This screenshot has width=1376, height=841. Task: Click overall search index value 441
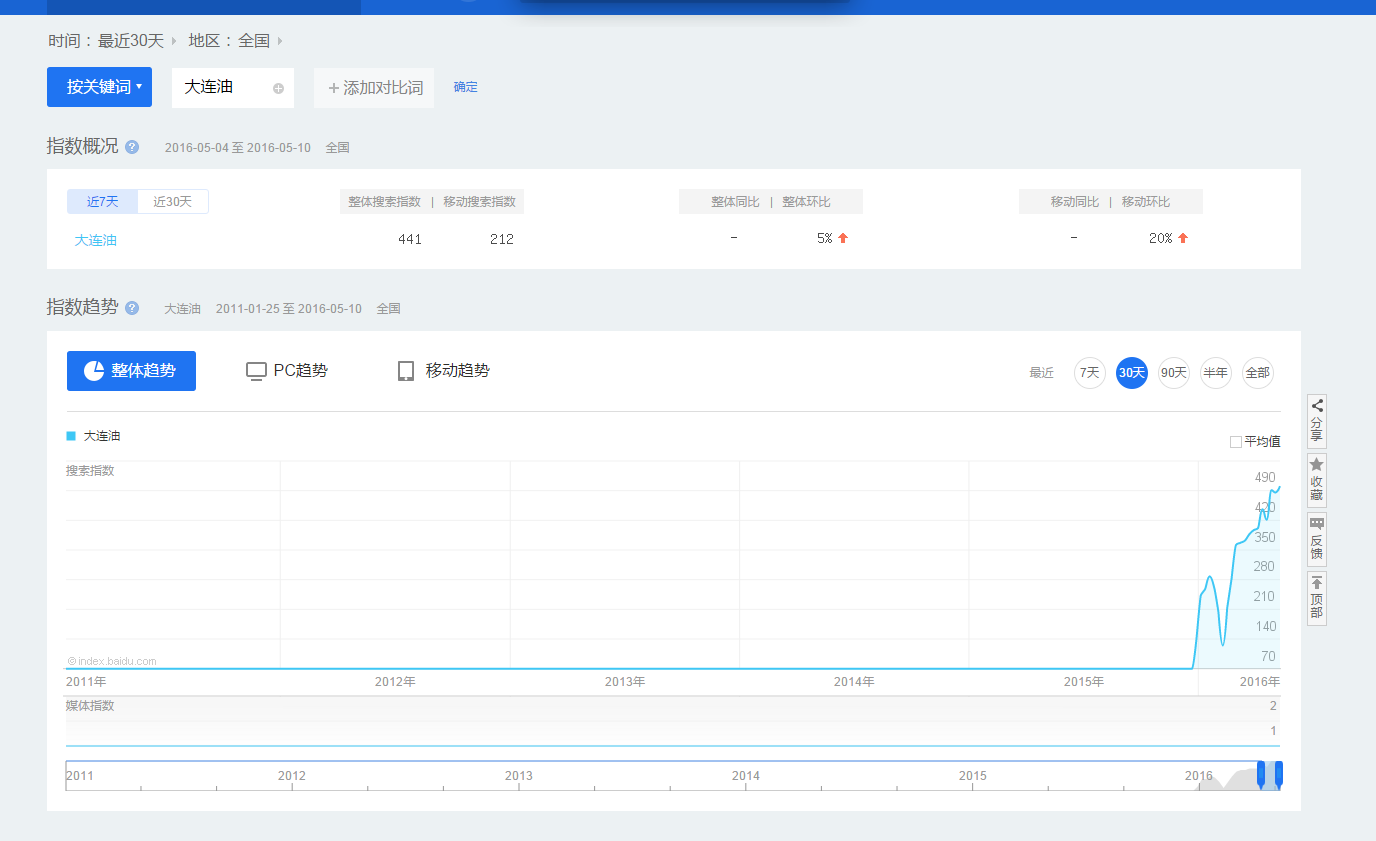(x=410, y=239)
